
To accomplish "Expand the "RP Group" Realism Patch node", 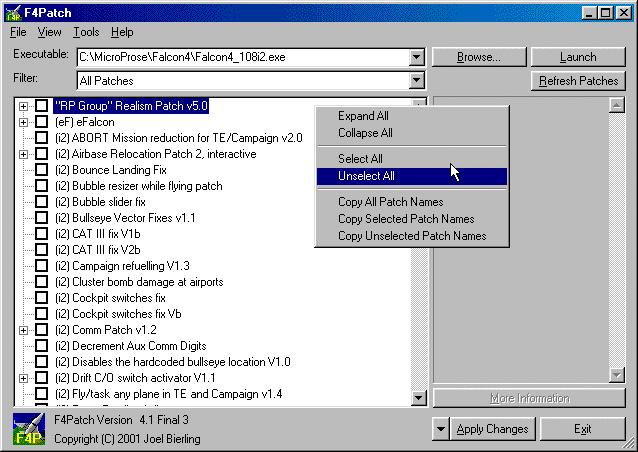I will click(x=23, y=106).
